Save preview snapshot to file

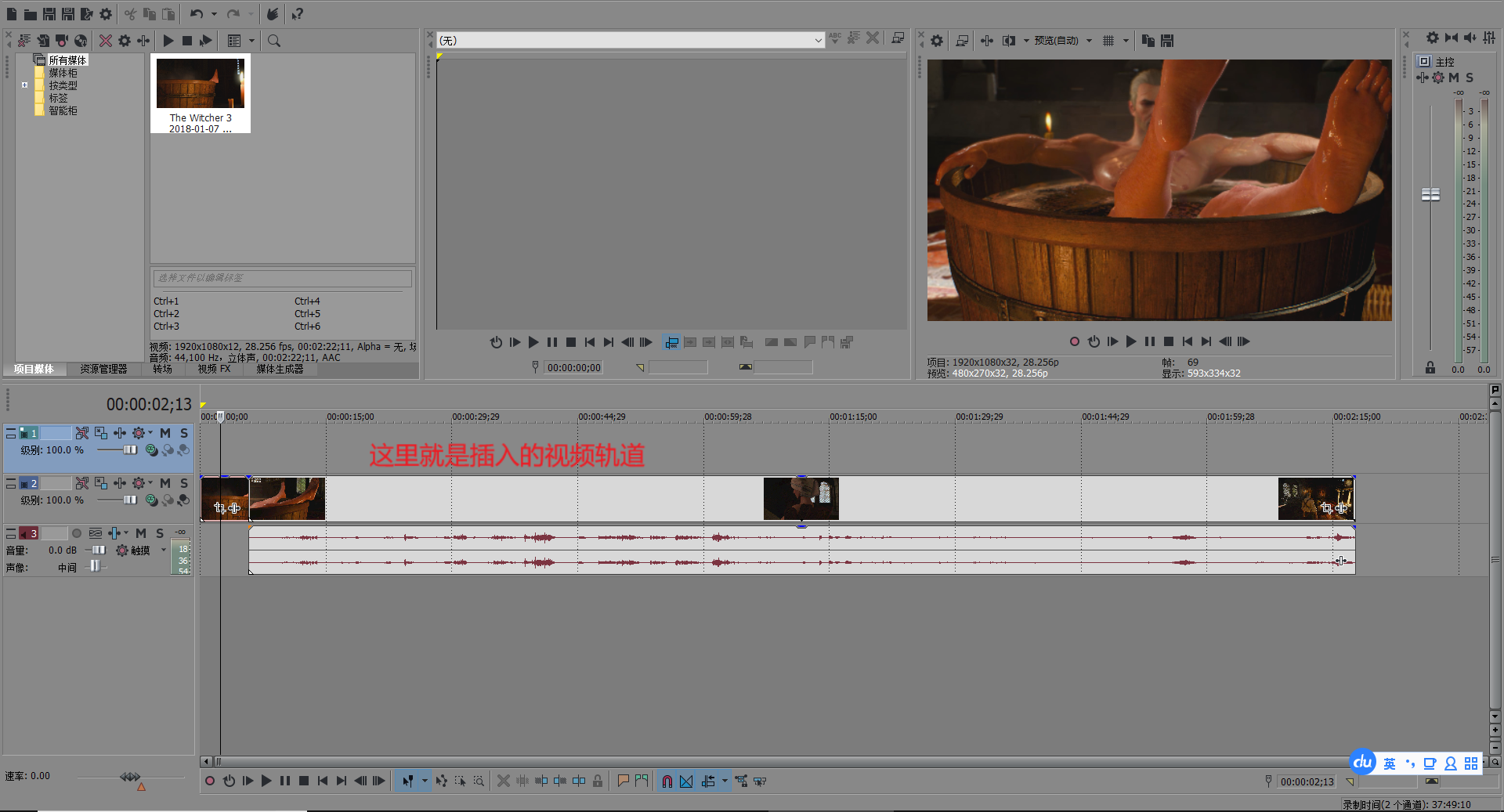coord(1167,41)
